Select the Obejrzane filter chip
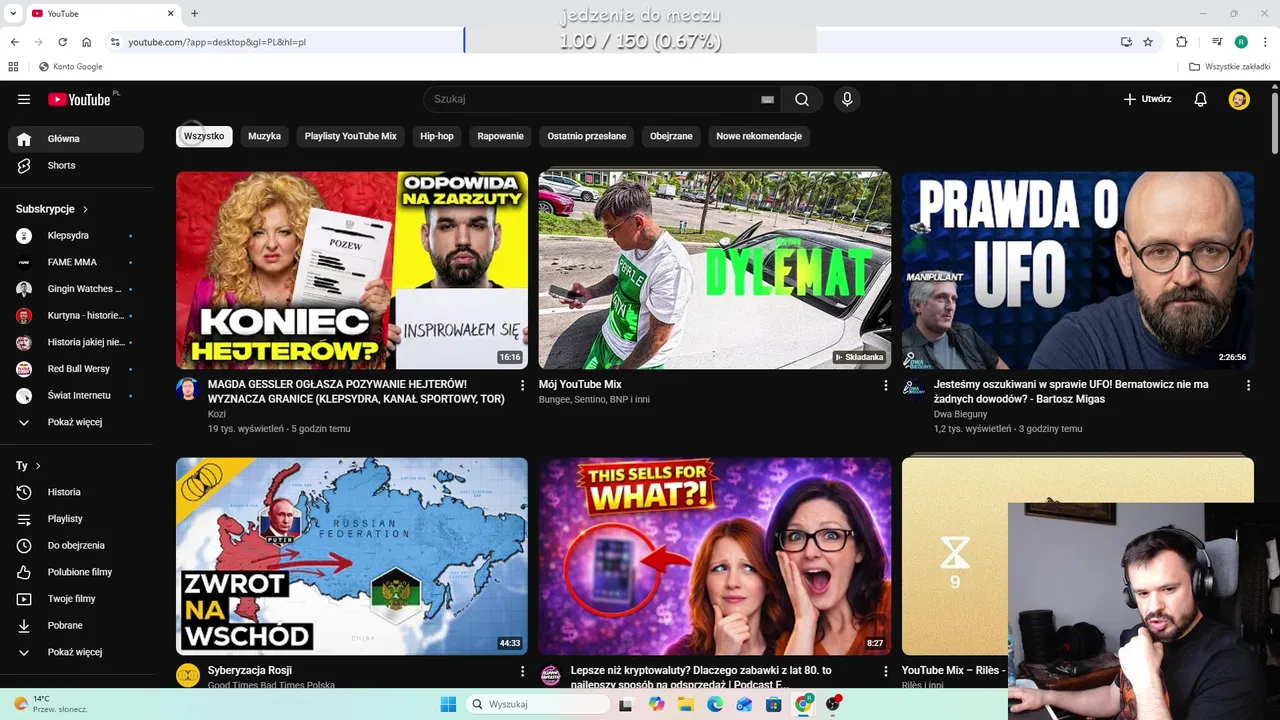Viewport: 1280px width, 720px height. pos(671,136)
